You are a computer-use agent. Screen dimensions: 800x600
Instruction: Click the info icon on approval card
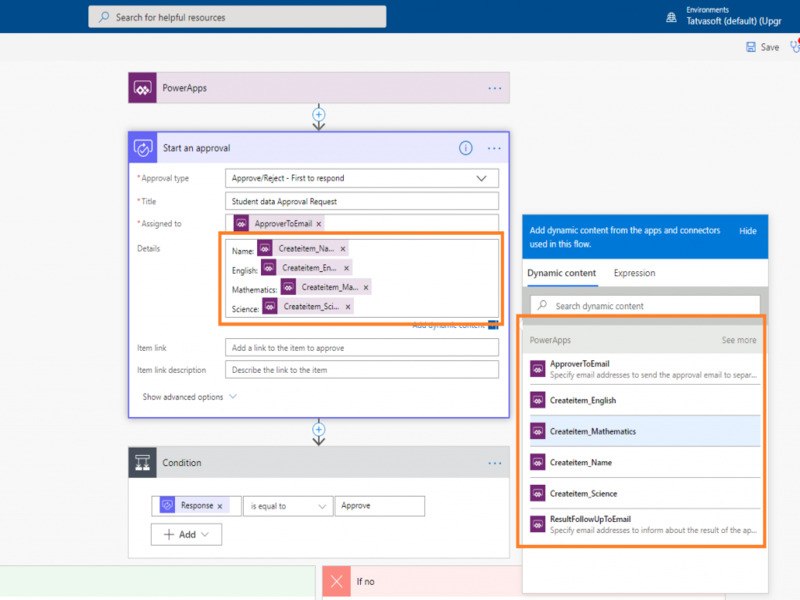coord(465,148)
